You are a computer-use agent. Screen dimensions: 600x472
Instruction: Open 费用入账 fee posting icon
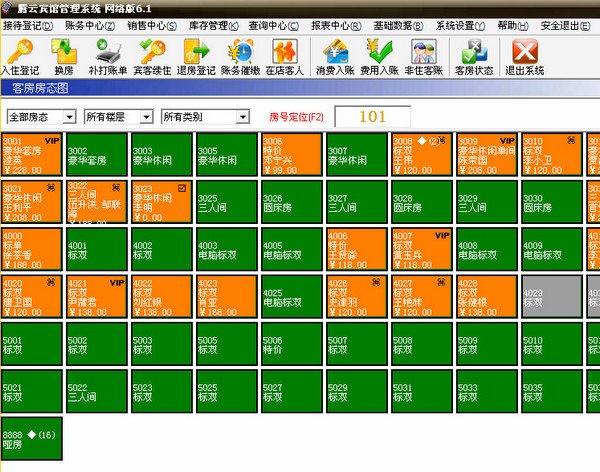tap(379, 57)
